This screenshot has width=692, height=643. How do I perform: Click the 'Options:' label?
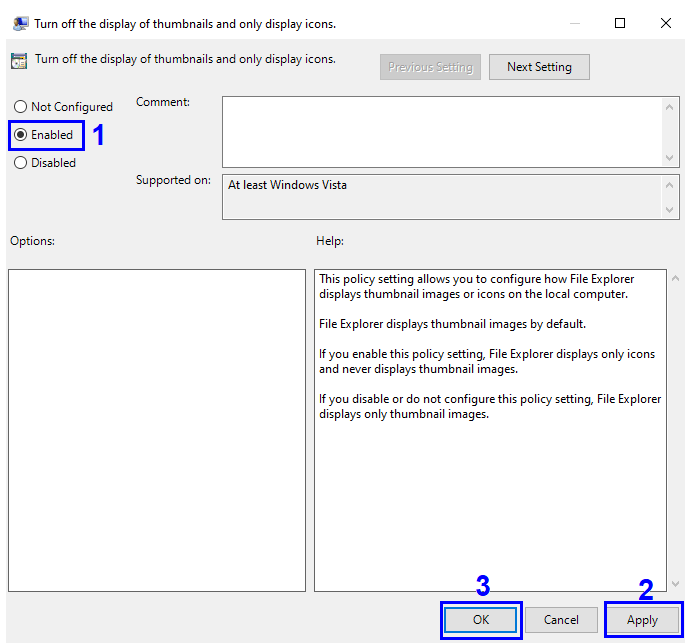tap(33, 241)
